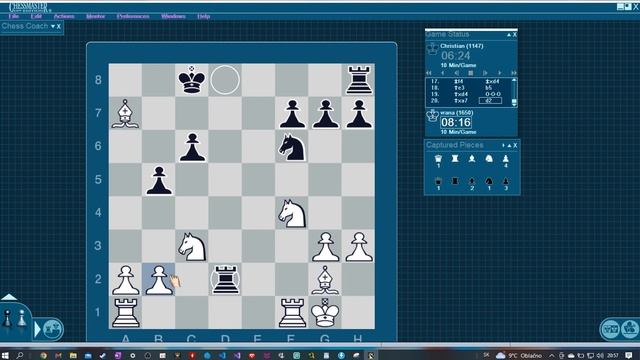Select the white pawn on b2

(159, 280)
